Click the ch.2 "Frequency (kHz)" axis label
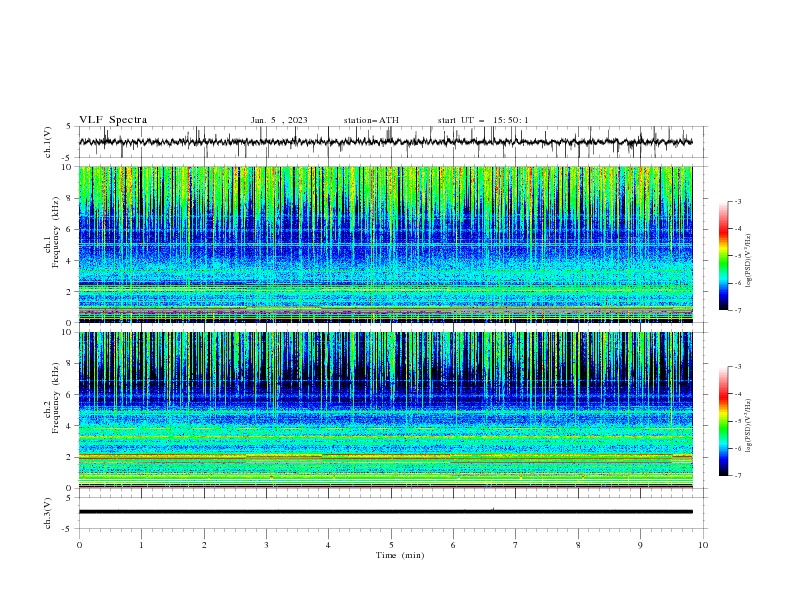Screen dimensions: 792x612 click(x=56, y=397)
